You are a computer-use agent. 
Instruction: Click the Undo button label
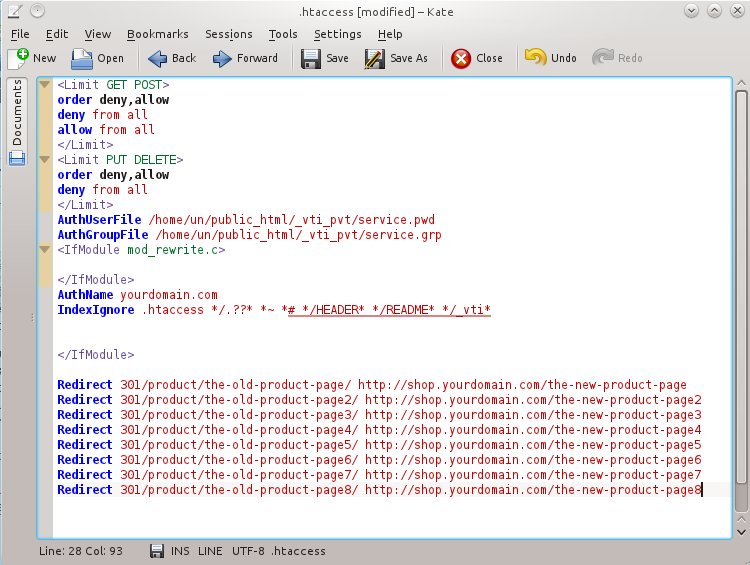563,58
